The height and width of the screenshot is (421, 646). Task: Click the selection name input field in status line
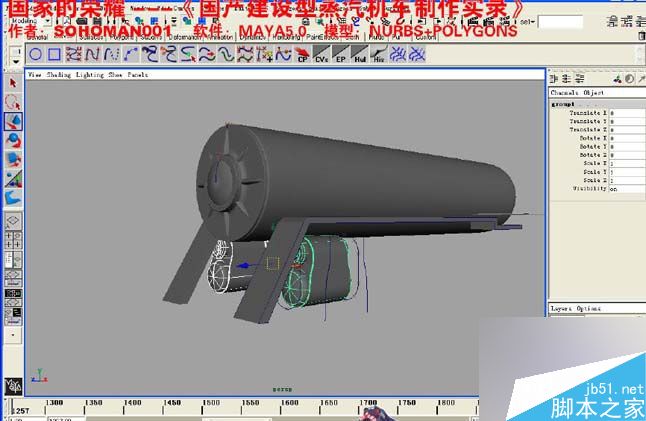(x=560, y=22)
